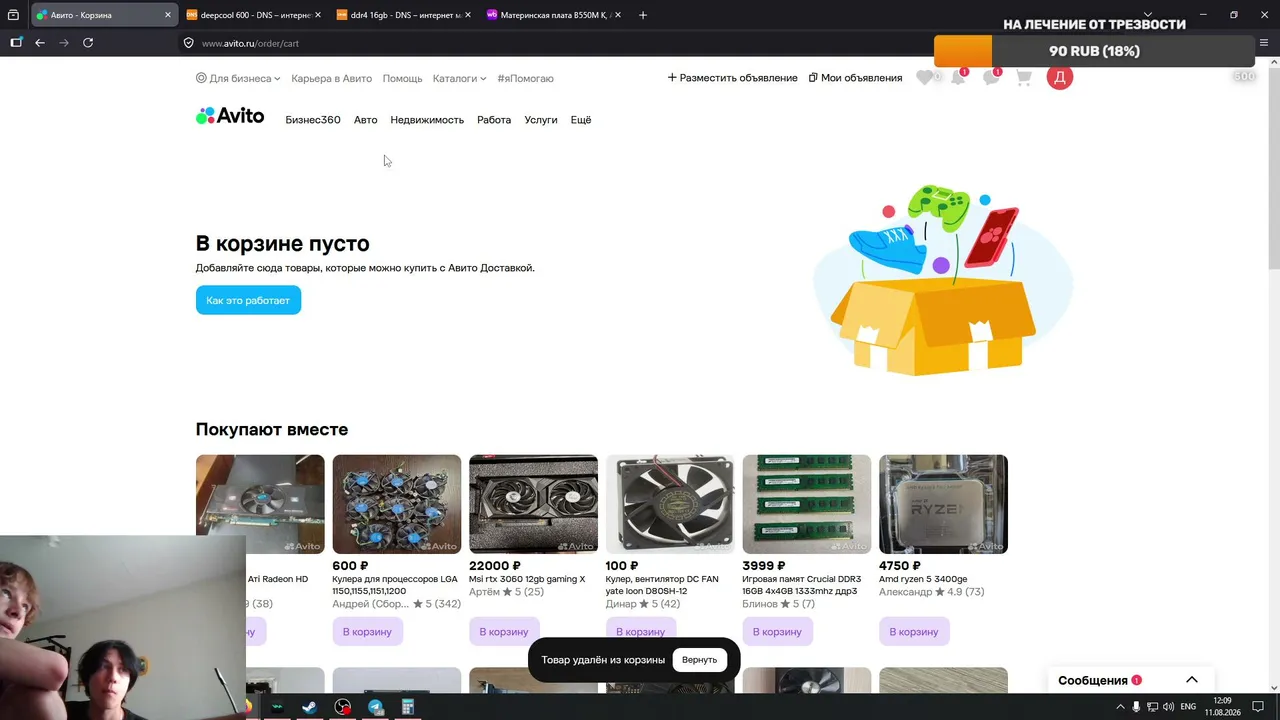Click Карьера в Авито link
This screenshot has height=720, width=1280.
point(331,78)
